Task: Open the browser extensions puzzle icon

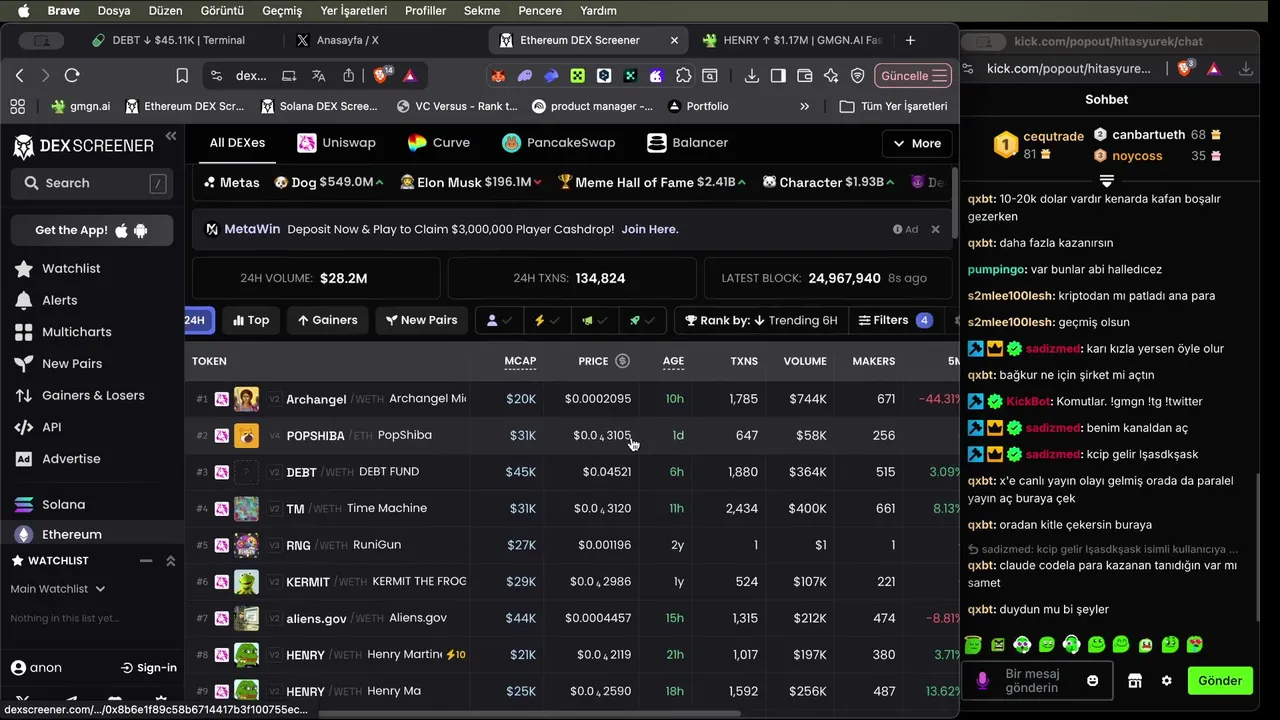Action: pos(683,76)
